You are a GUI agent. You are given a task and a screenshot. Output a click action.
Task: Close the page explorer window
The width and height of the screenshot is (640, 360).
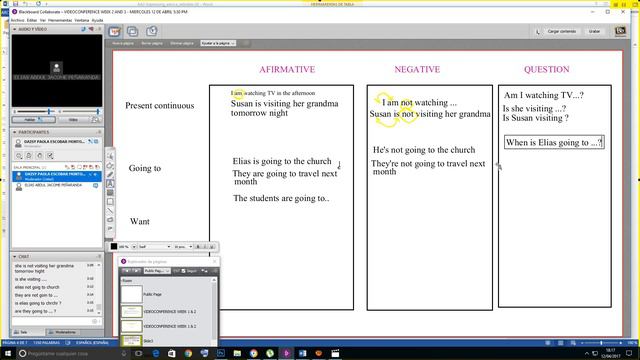tap(215, 261)
